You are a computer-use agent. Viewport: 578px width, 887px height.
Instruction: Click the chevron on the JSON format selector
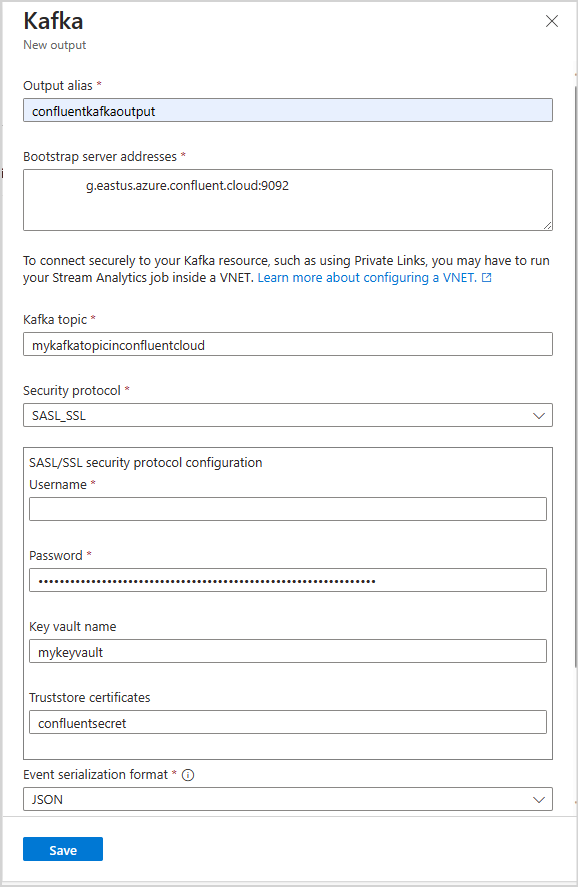tap(538, 799)
